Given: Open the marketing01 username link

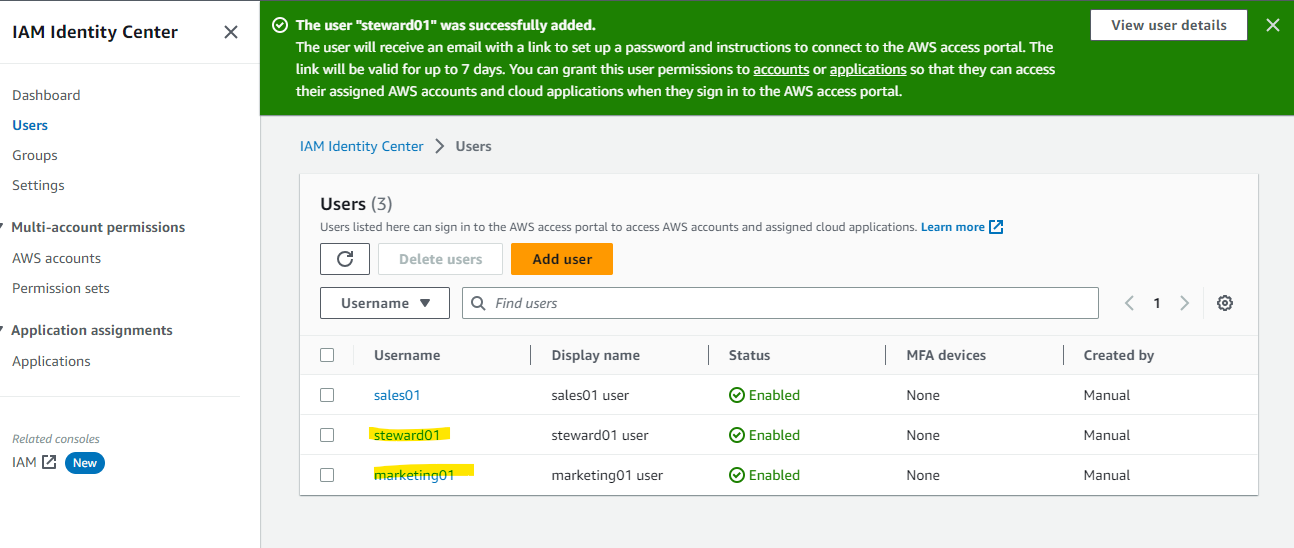Looking at the screenshot, I should [x=414, y=475].
